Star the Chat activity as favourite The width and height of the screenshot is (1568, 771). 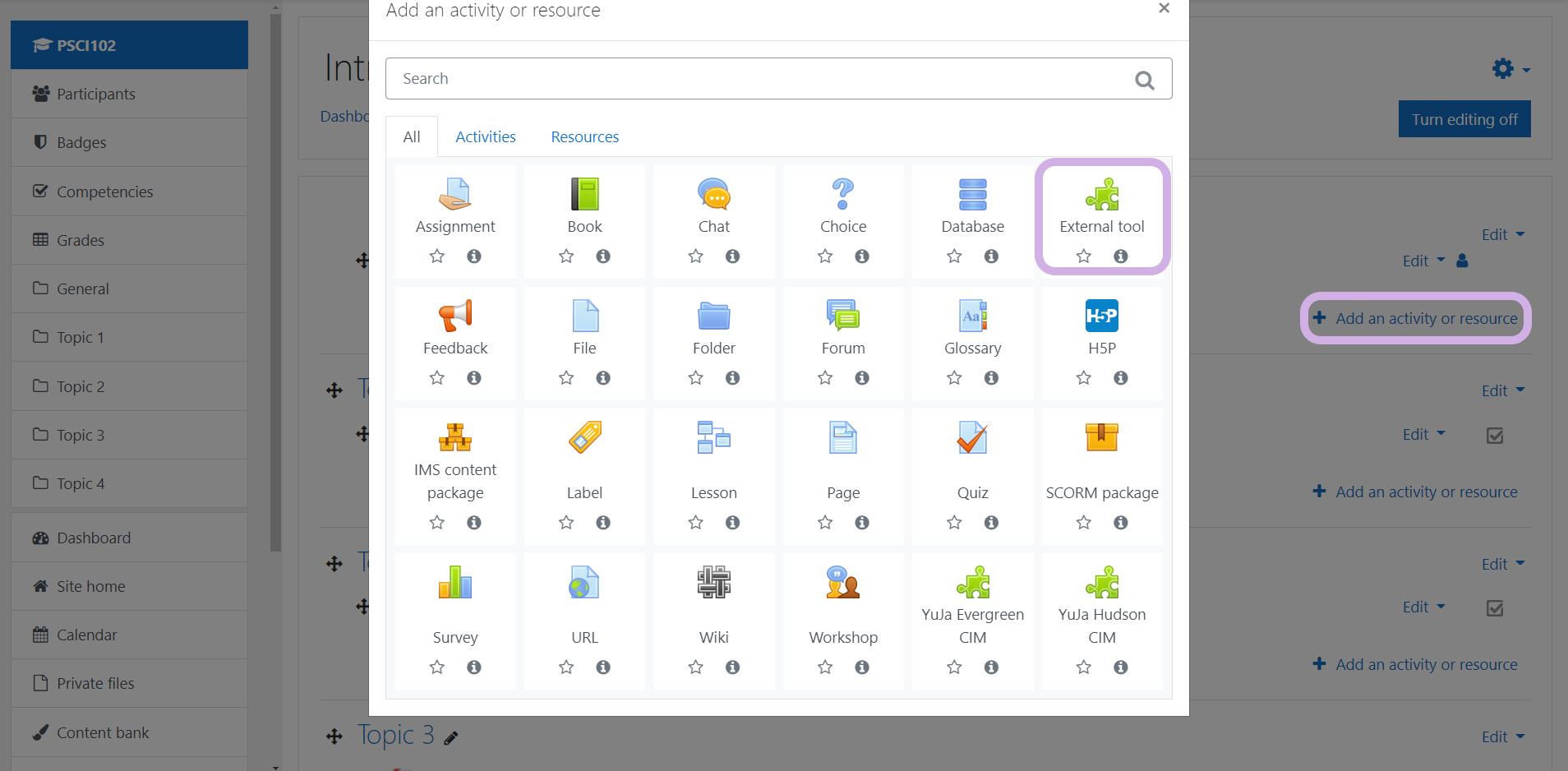(x=695, y=256)
